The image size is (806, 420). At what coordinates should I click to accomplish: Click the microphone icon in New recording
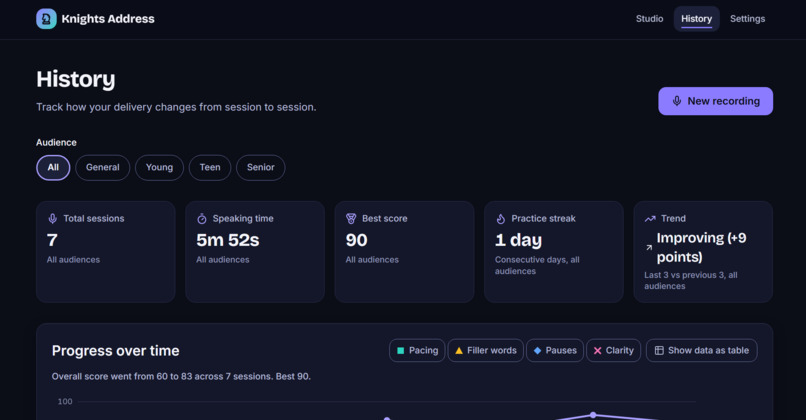(x=677, y=101)
